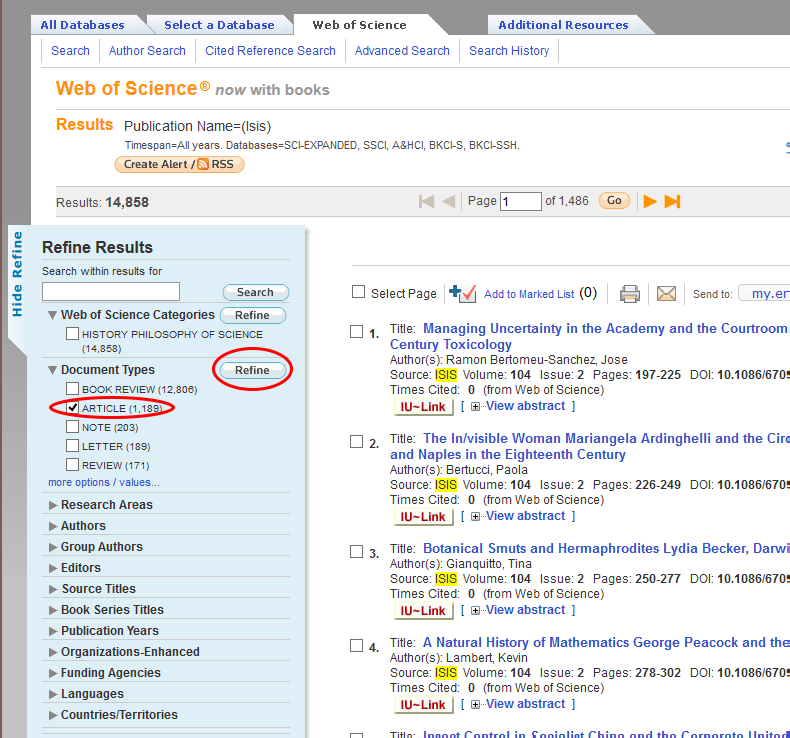Select checkbox for result 2
790x738 pixels.
pos(356,441)
